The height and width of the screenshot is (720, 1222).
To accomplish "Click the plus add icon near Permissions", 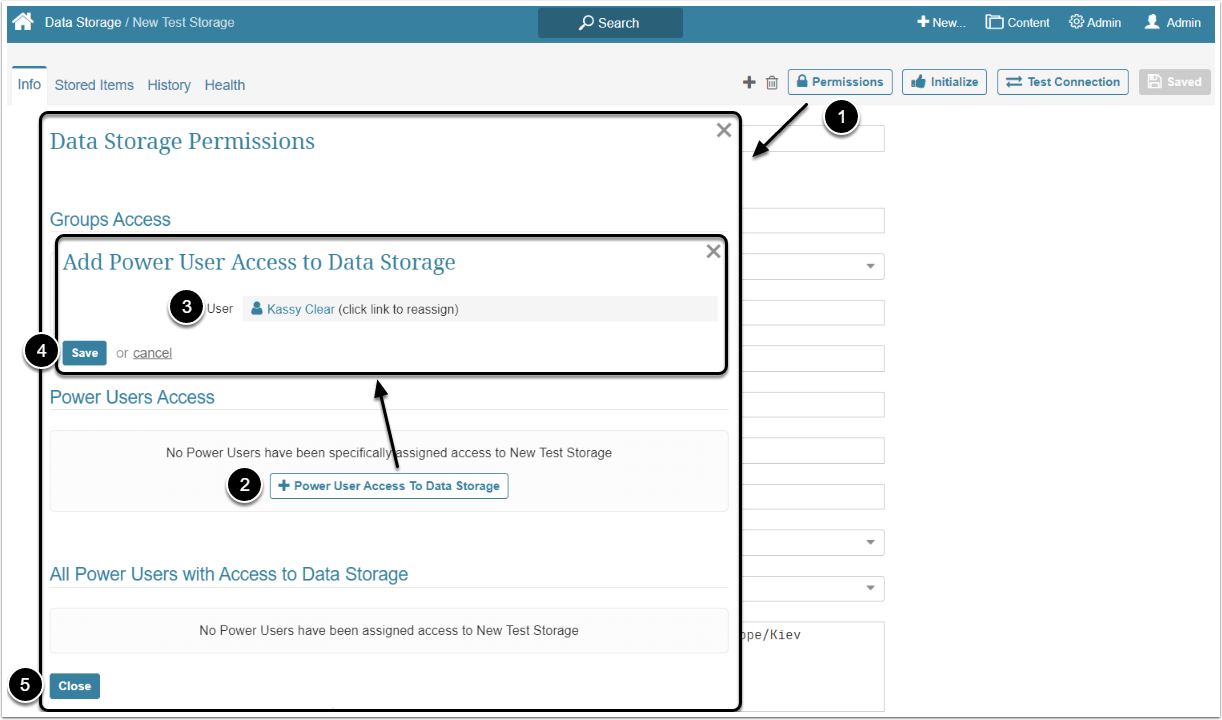I will pos(749,83).
